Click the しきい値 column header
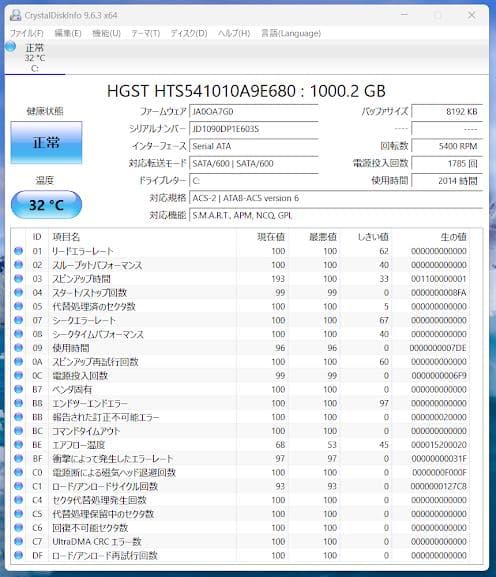 pyautogui.click(x=373, y=237)
